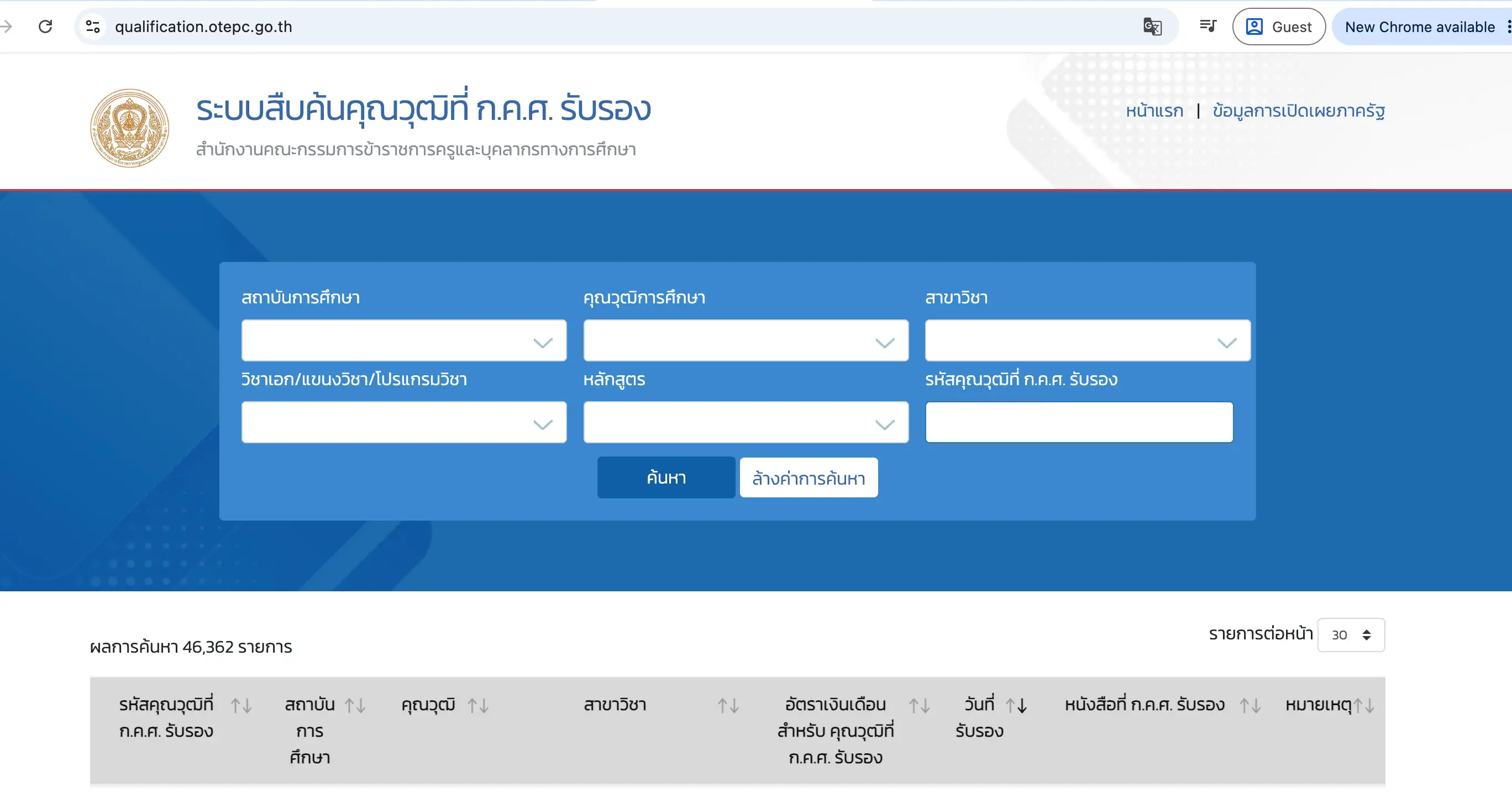Click the Guest profile button

point(1279,27)
